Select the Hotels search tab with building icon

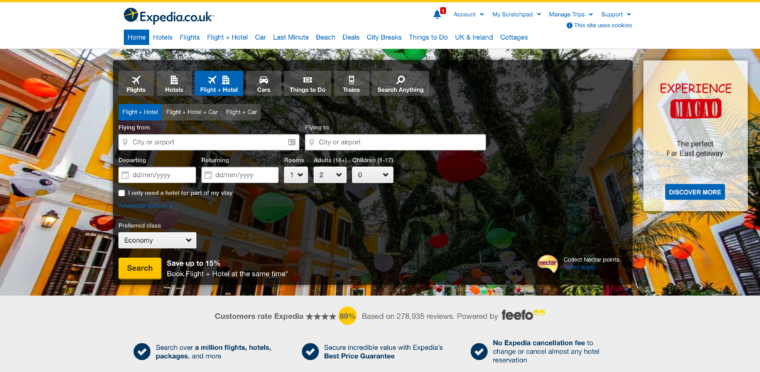(x=174, y=83)
